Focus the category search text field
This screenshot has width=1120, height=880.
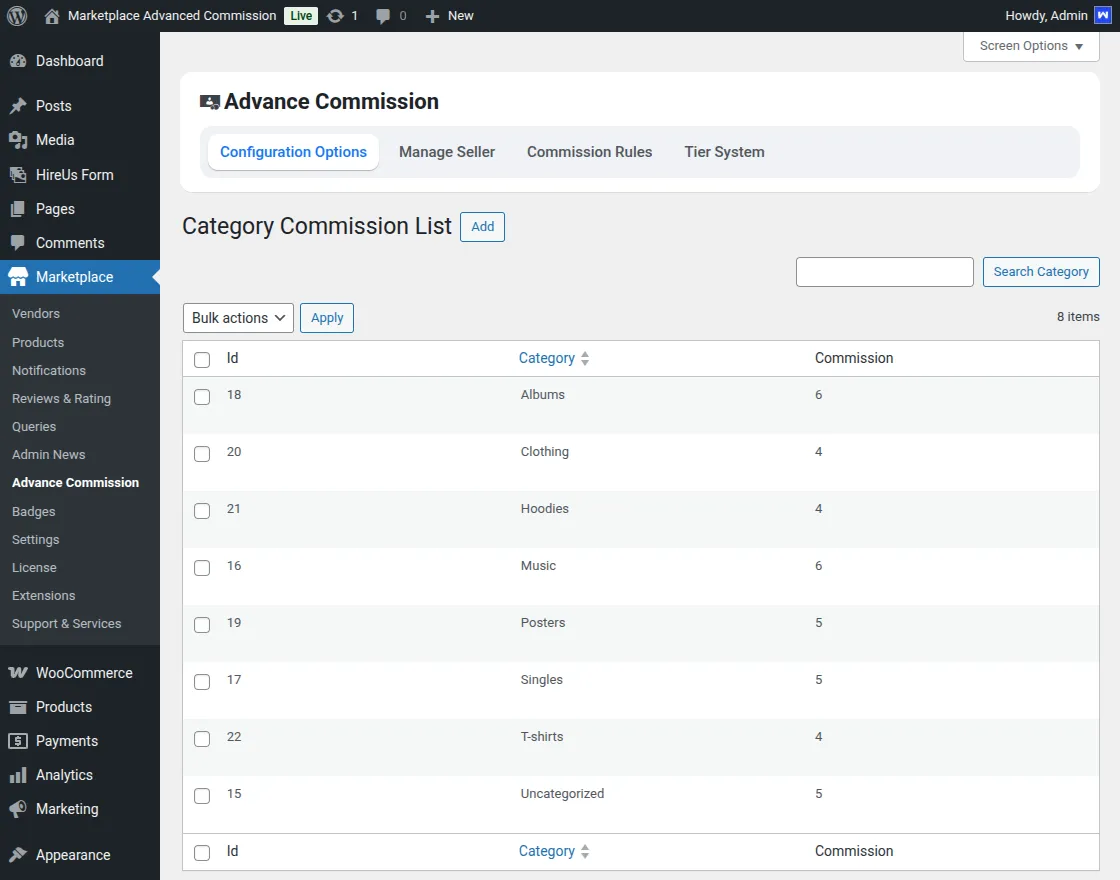coord(884,272)
